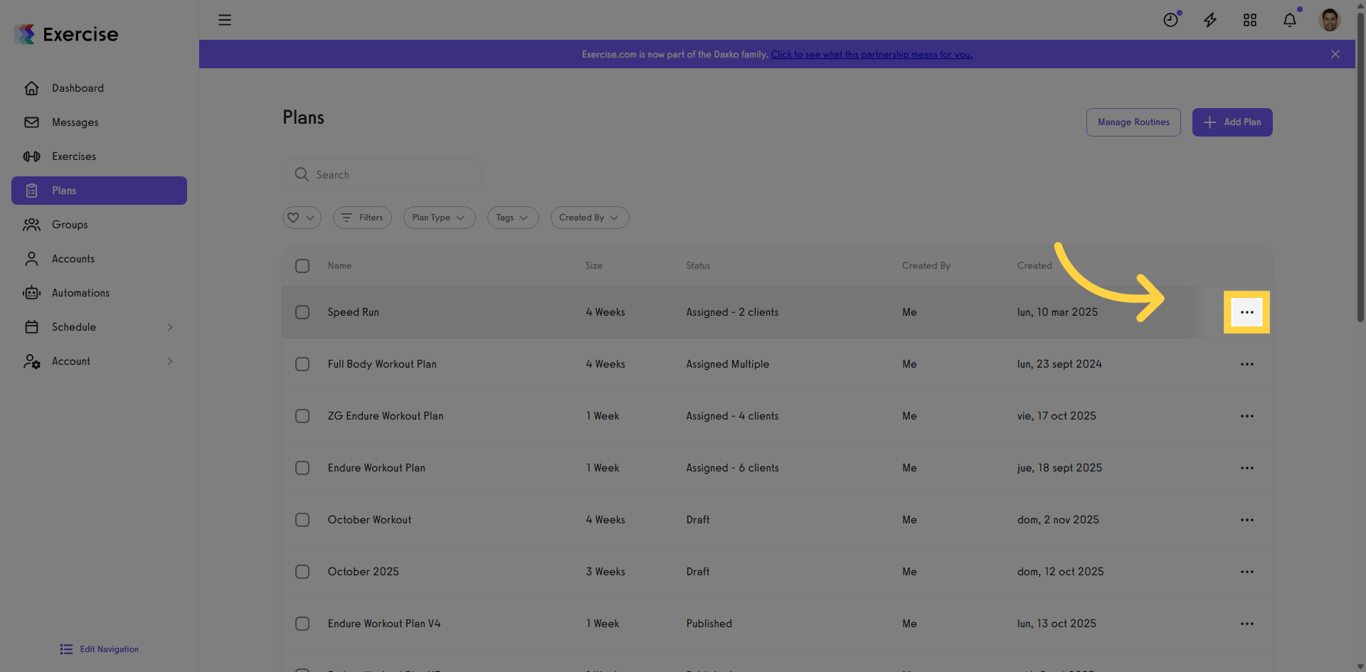Open the Groups section
1366x672 pixels.
[67, 224]
